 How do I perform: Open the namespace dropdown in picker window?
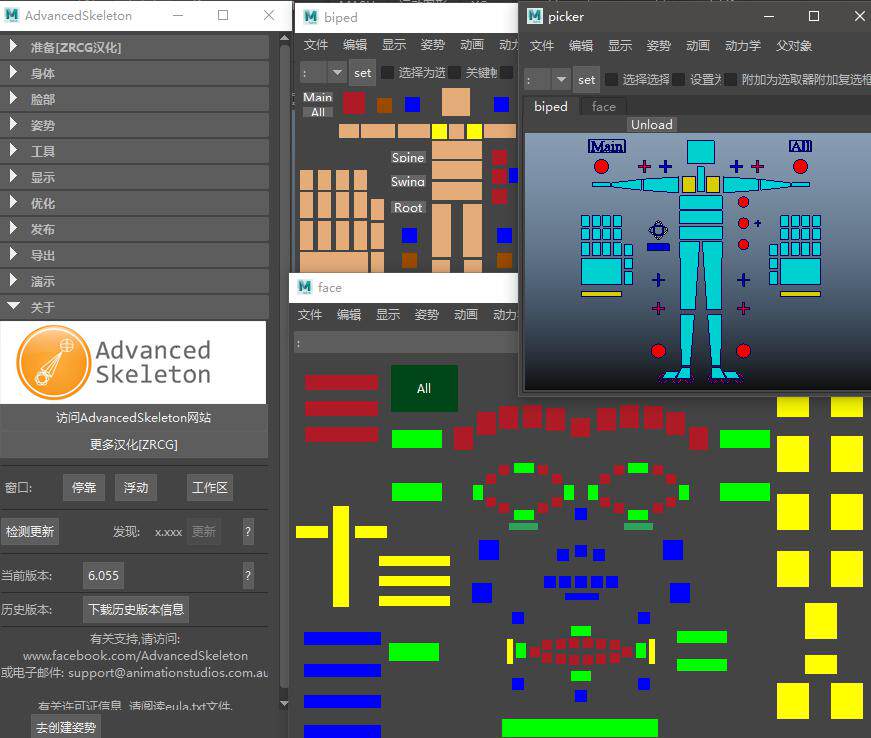(x=561, y=79)
